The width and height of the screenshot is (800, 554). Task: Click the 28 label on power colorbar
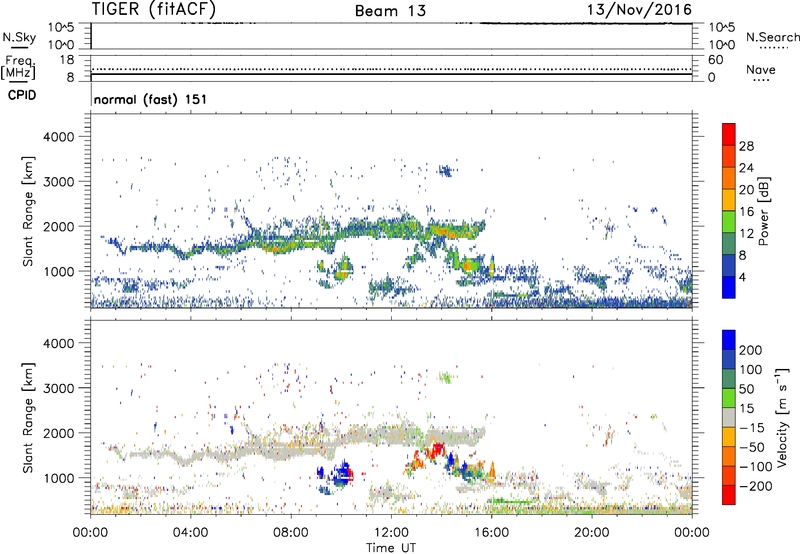pos(746,146)
